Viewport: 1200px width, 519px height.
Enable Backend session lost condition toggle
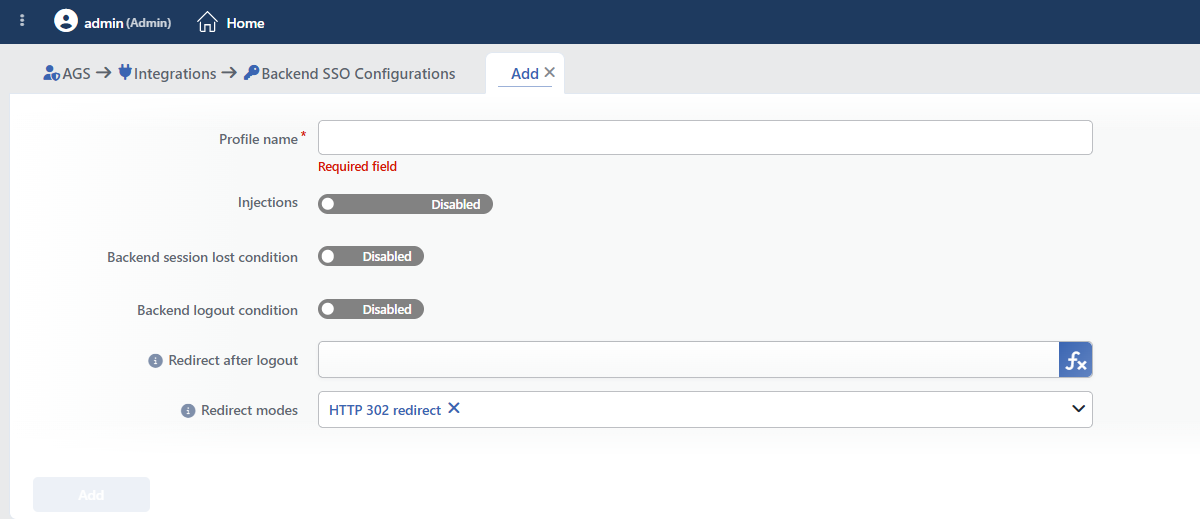click(371, 257)
